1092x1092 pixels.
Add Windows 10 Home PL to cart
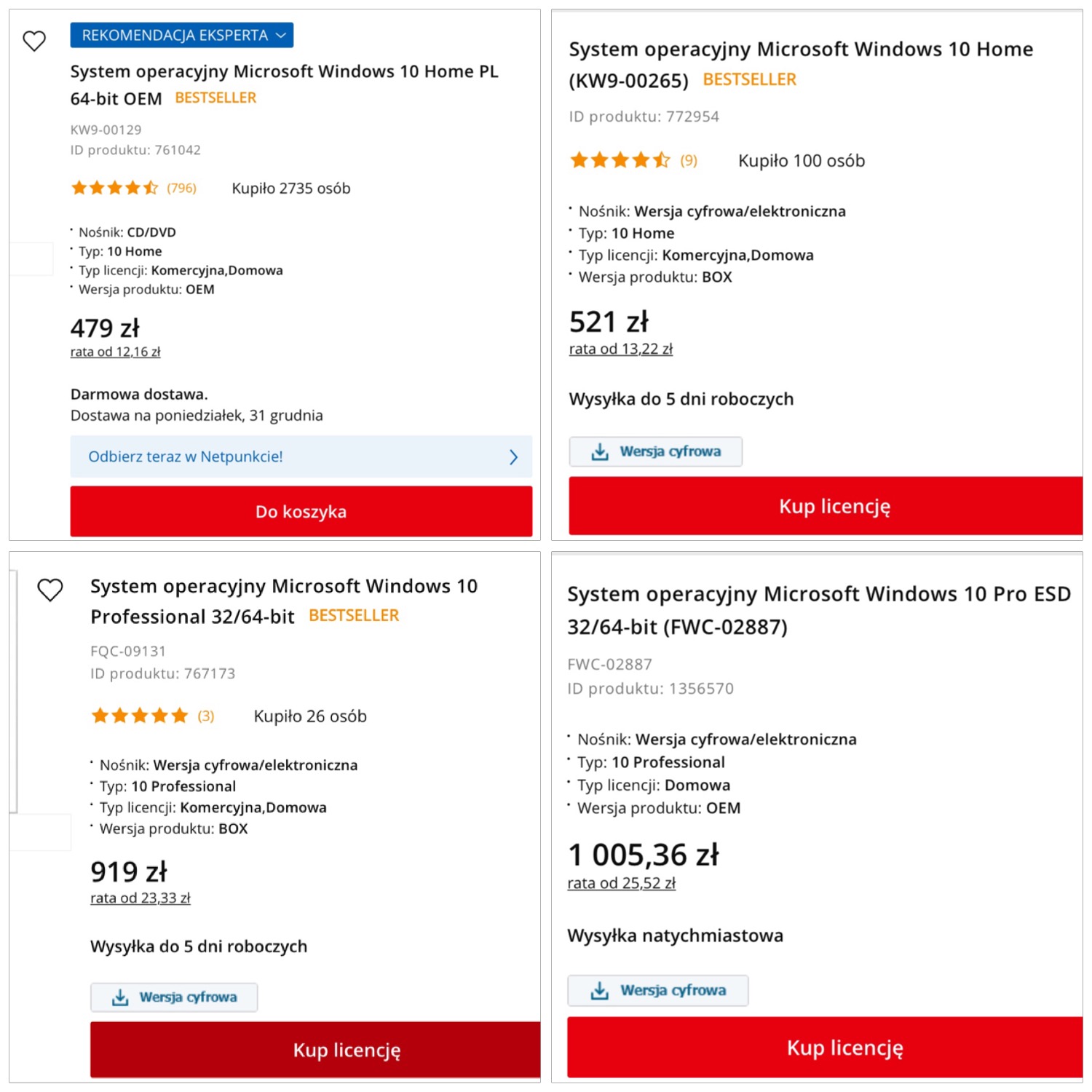click(x=301, y=512)
